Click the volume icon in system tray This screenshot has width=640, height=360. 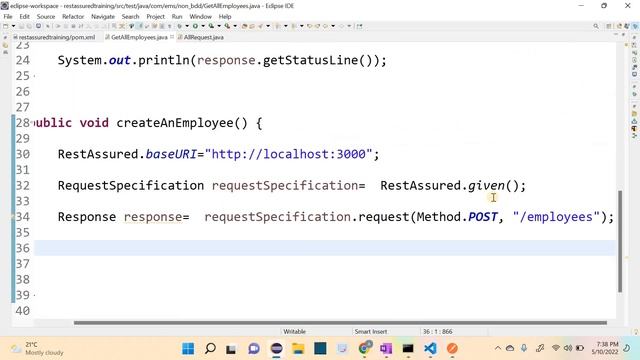(x=568, y=348)
